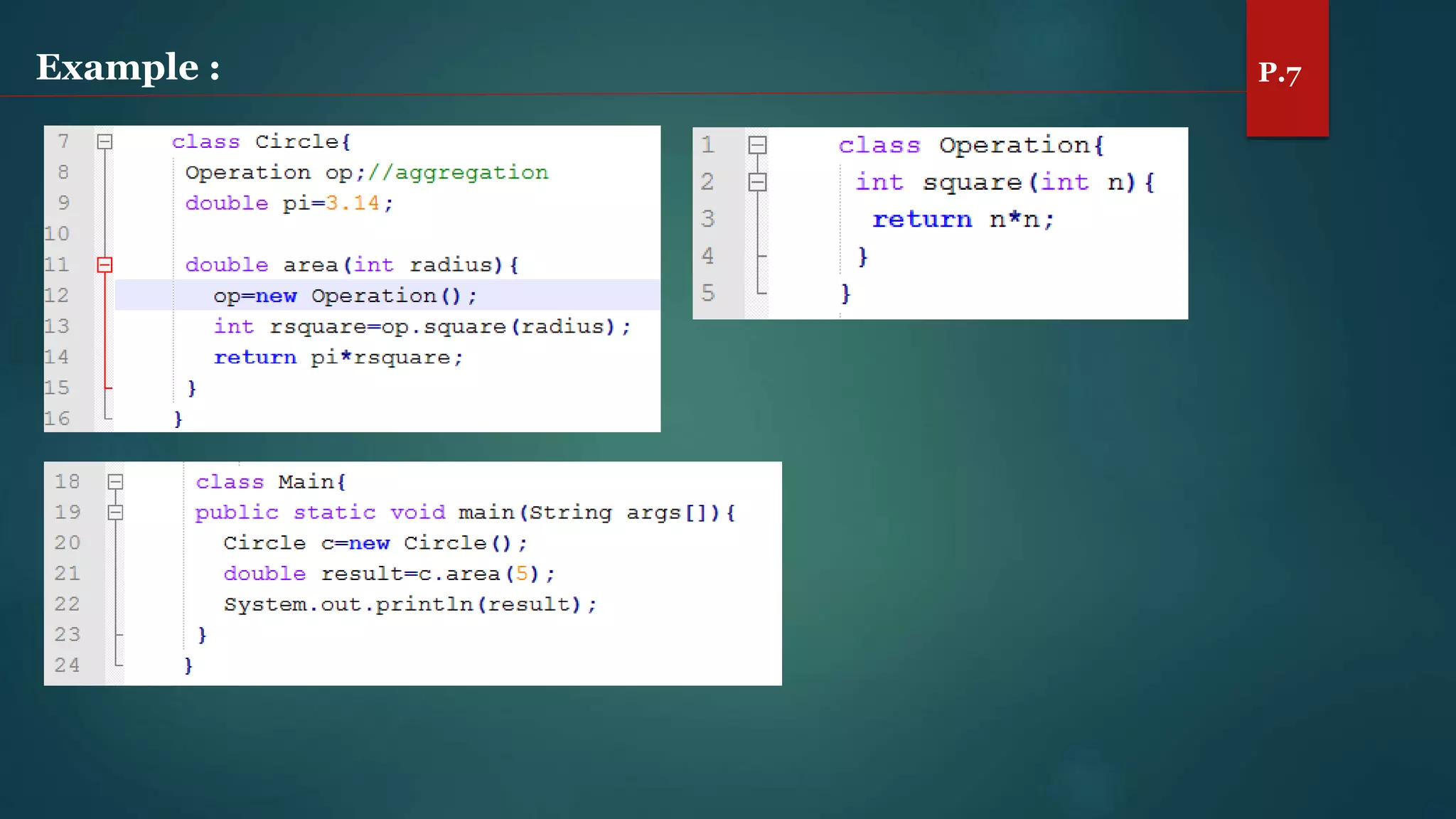Collapse the Main class fold marker
The image size is (1456, 819).
pos(115,482)
